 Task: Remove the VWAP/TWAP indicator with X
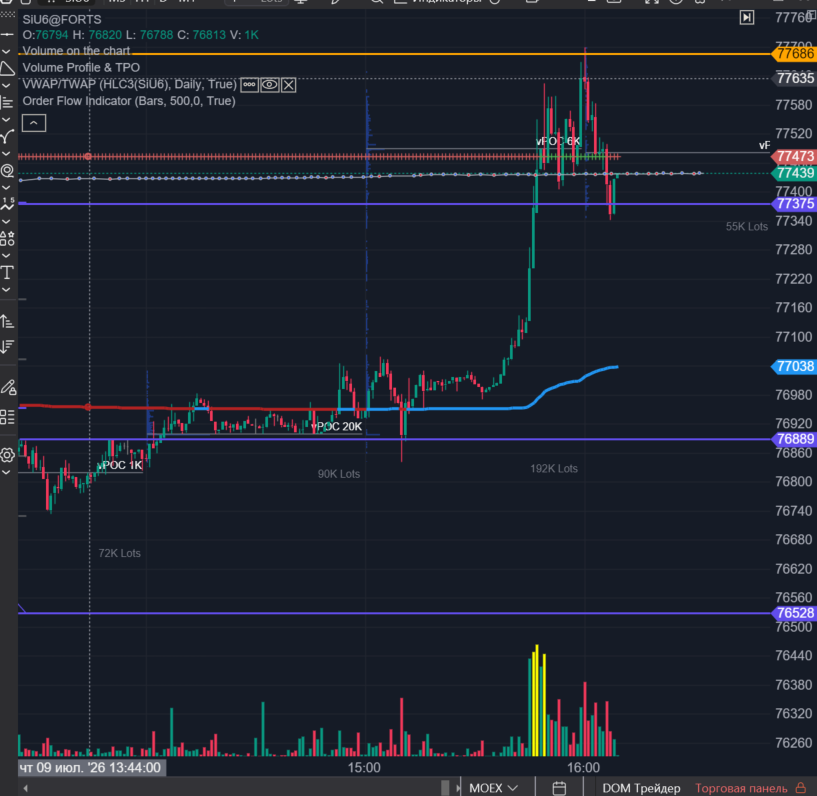289,85
